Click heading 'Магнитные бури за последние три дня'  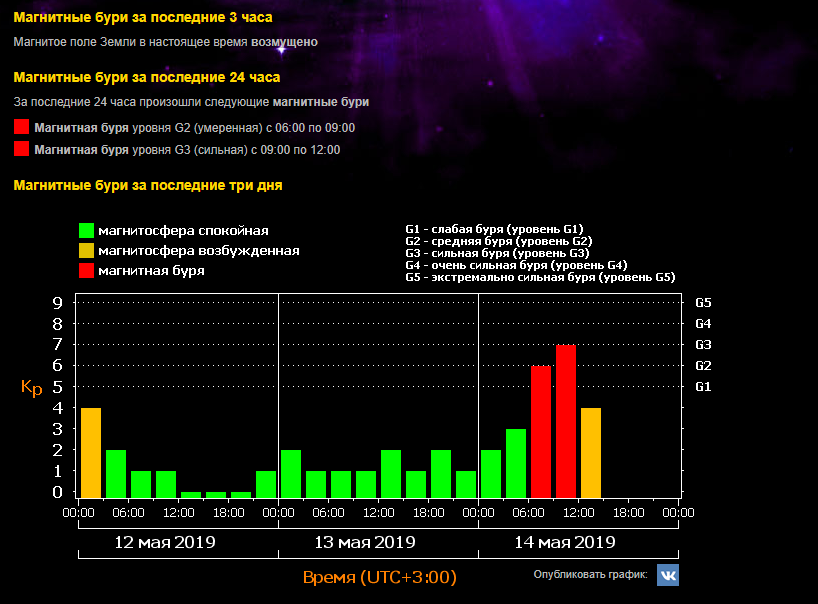click(x=148, y=185)
